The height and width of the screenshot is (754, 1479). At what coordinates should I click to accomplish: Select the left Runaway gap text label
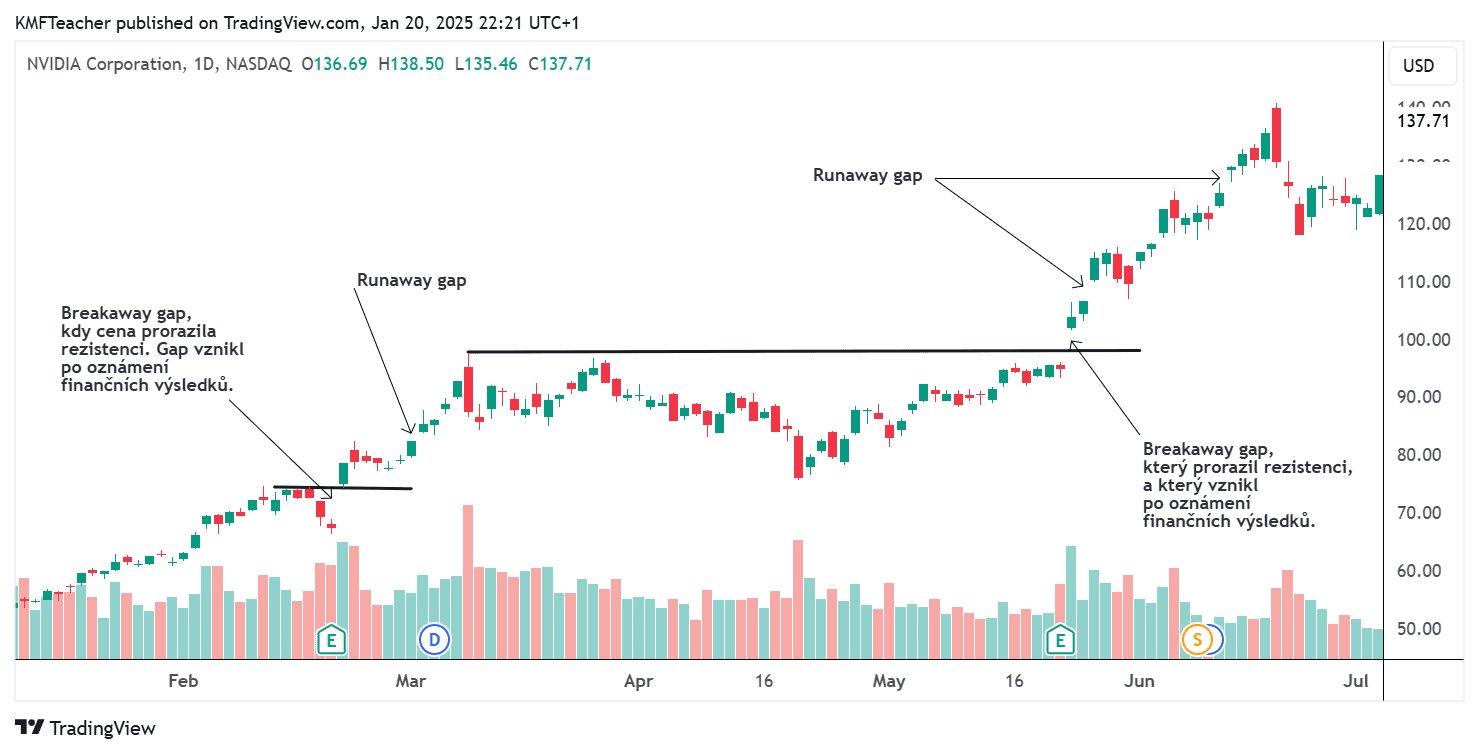411,281
